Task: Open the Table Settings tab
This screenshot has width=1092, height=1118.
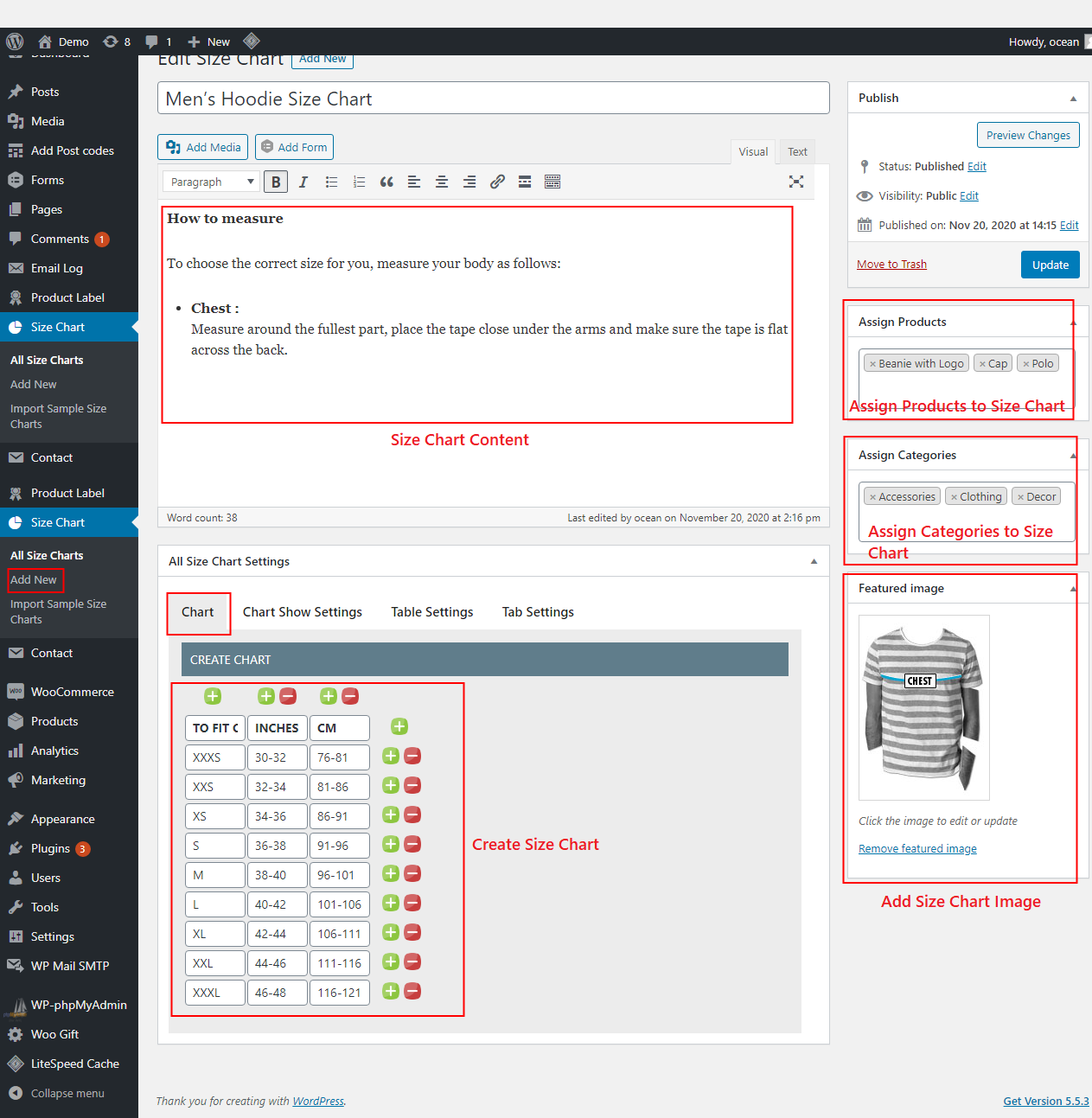Action: click(x=431, y=611)
